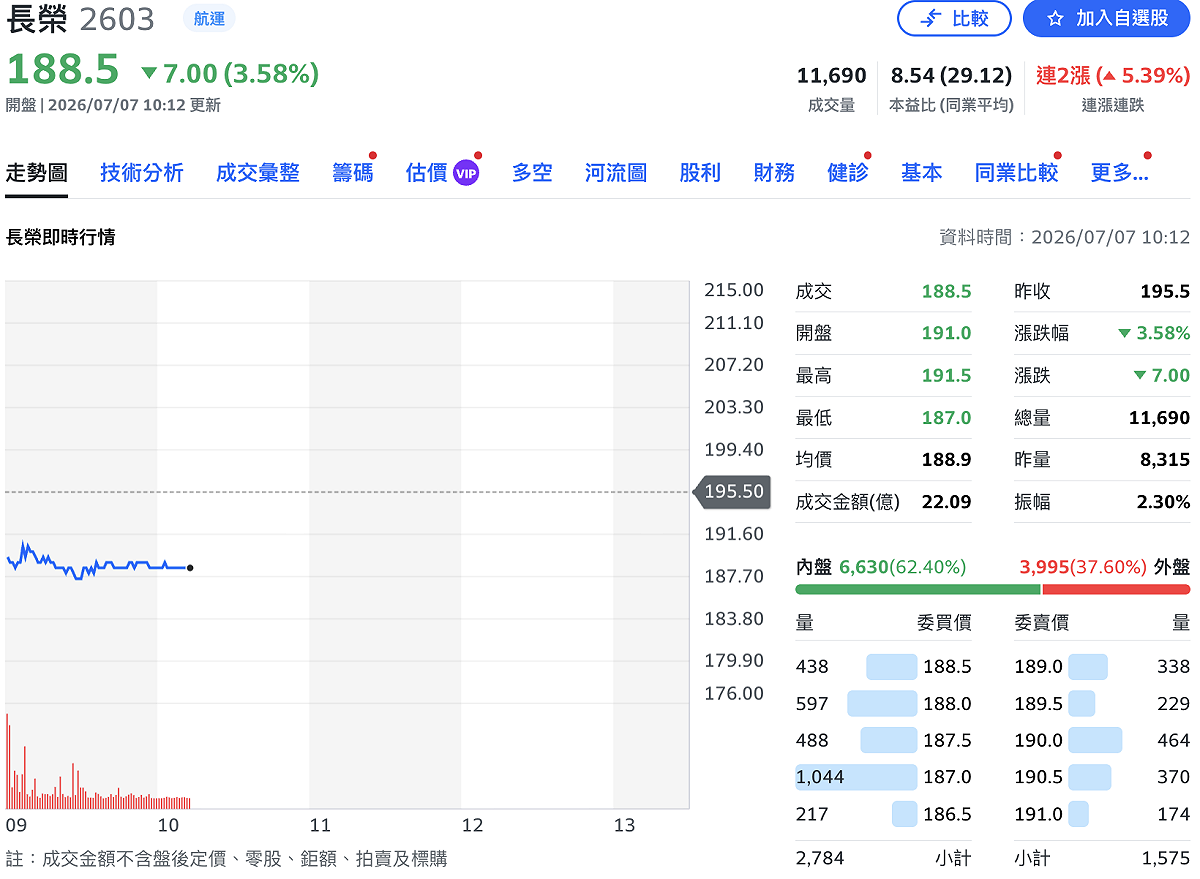
Task: Open the 基本 tab
Action: (x=921, y=172)
